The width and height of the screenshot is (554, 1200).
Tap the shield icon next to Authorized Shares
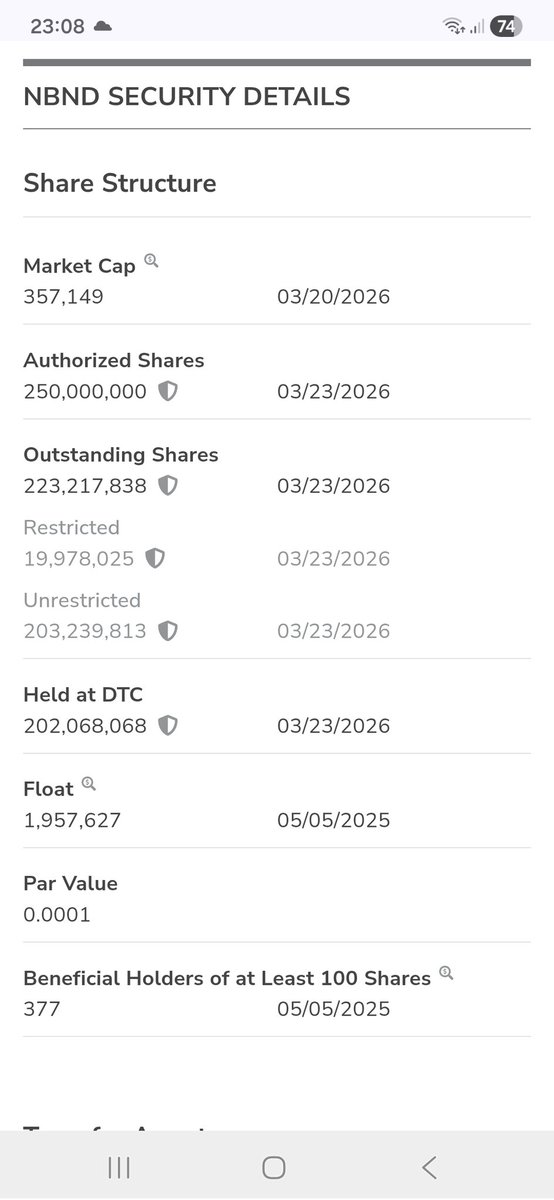point(168,391)
